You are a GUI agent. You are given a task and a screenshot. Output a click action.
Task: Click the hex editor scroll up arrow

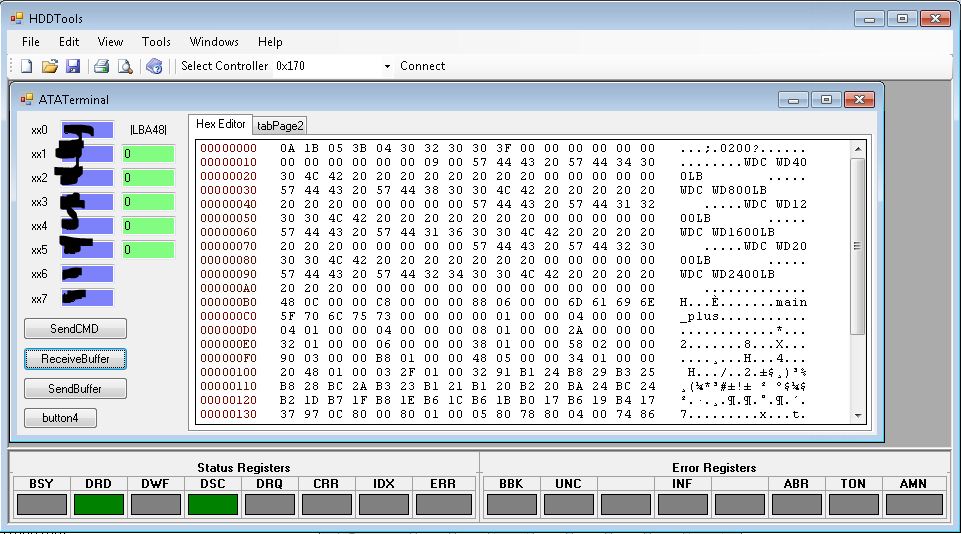pos(858,149)
